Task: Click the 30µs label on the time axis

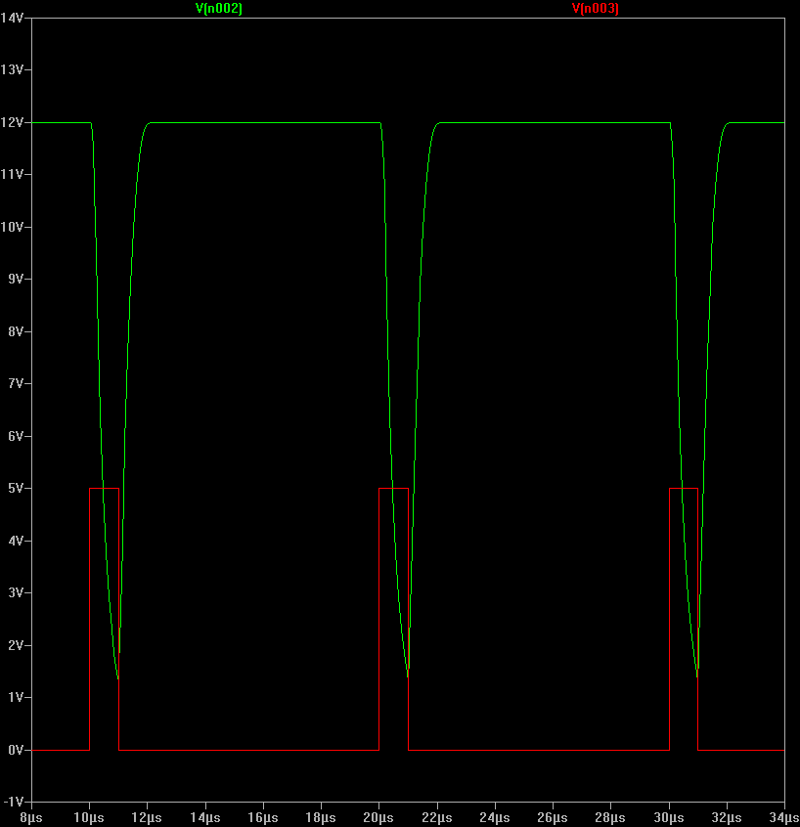Action: [x=669, y=818]
